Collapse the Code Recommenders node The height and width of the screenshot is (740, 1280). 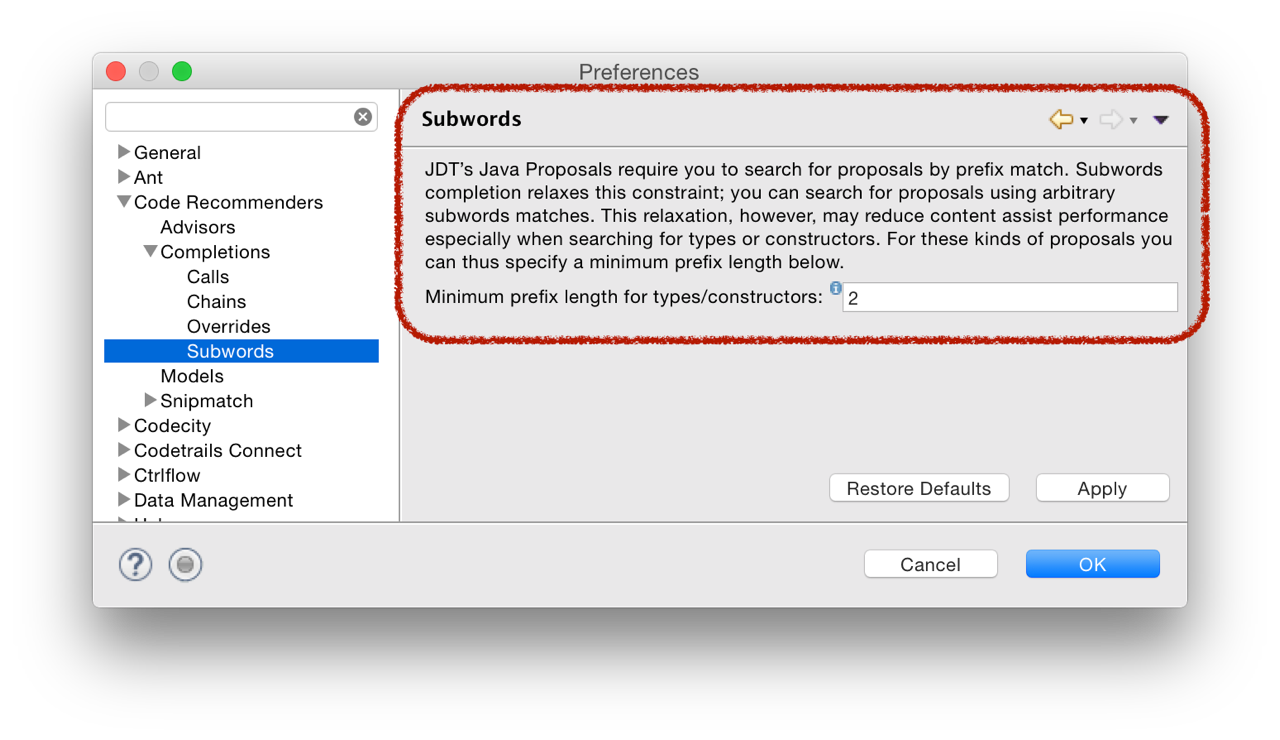pyautogui.click(x=124, y=202)
